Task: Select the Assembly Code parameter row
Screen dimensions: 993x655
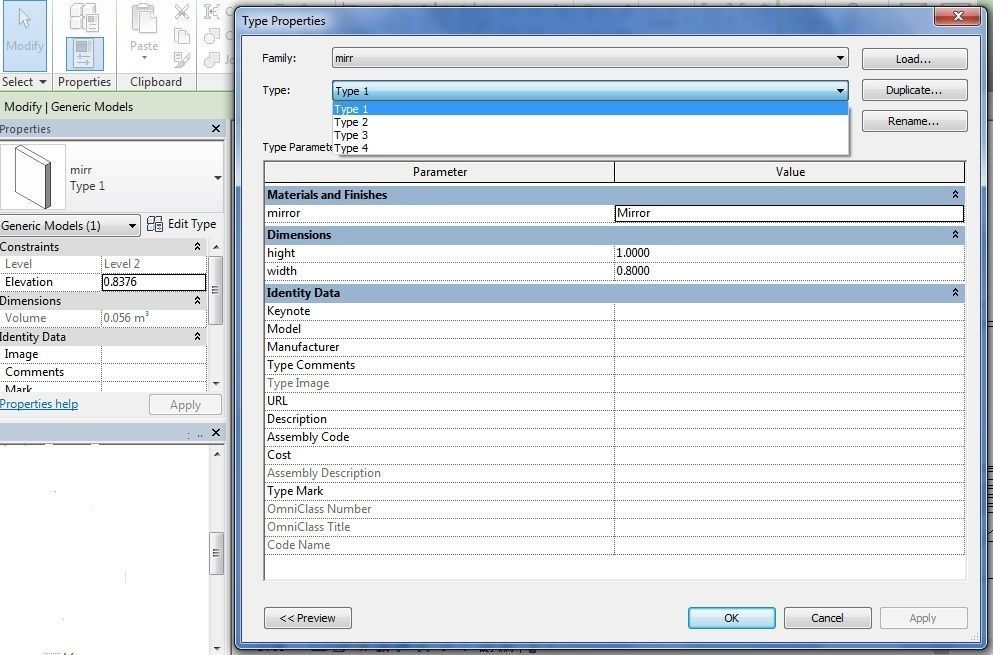Action: (x=614, y=437)
